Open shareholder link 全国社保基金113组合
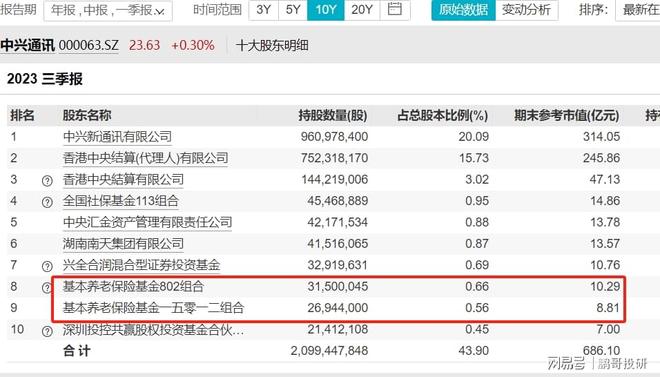Viewport: 660px width, 377px height. (121, 201)
